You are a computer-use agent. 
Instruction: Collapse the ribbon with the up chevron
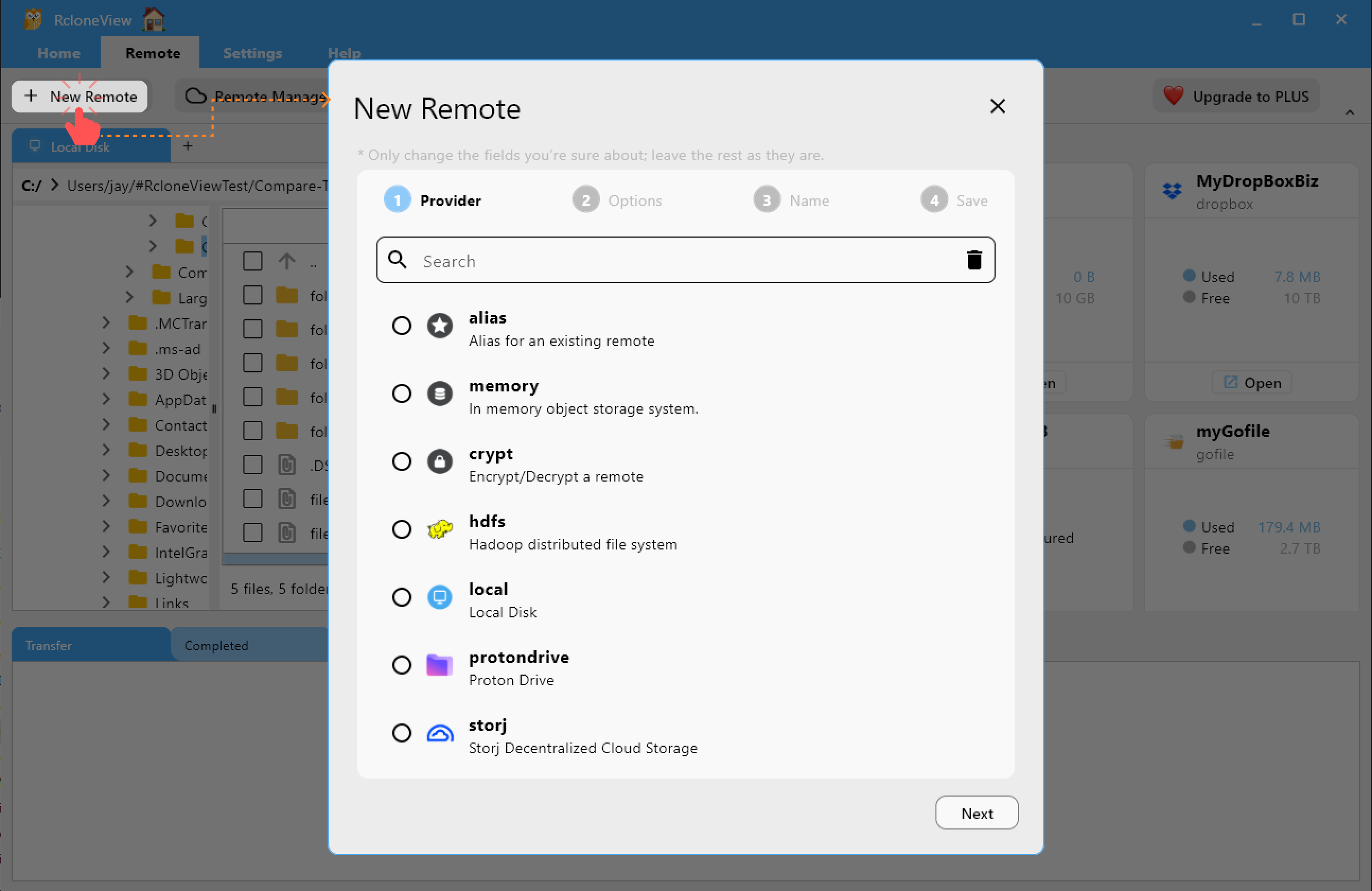click(1350, 112)
